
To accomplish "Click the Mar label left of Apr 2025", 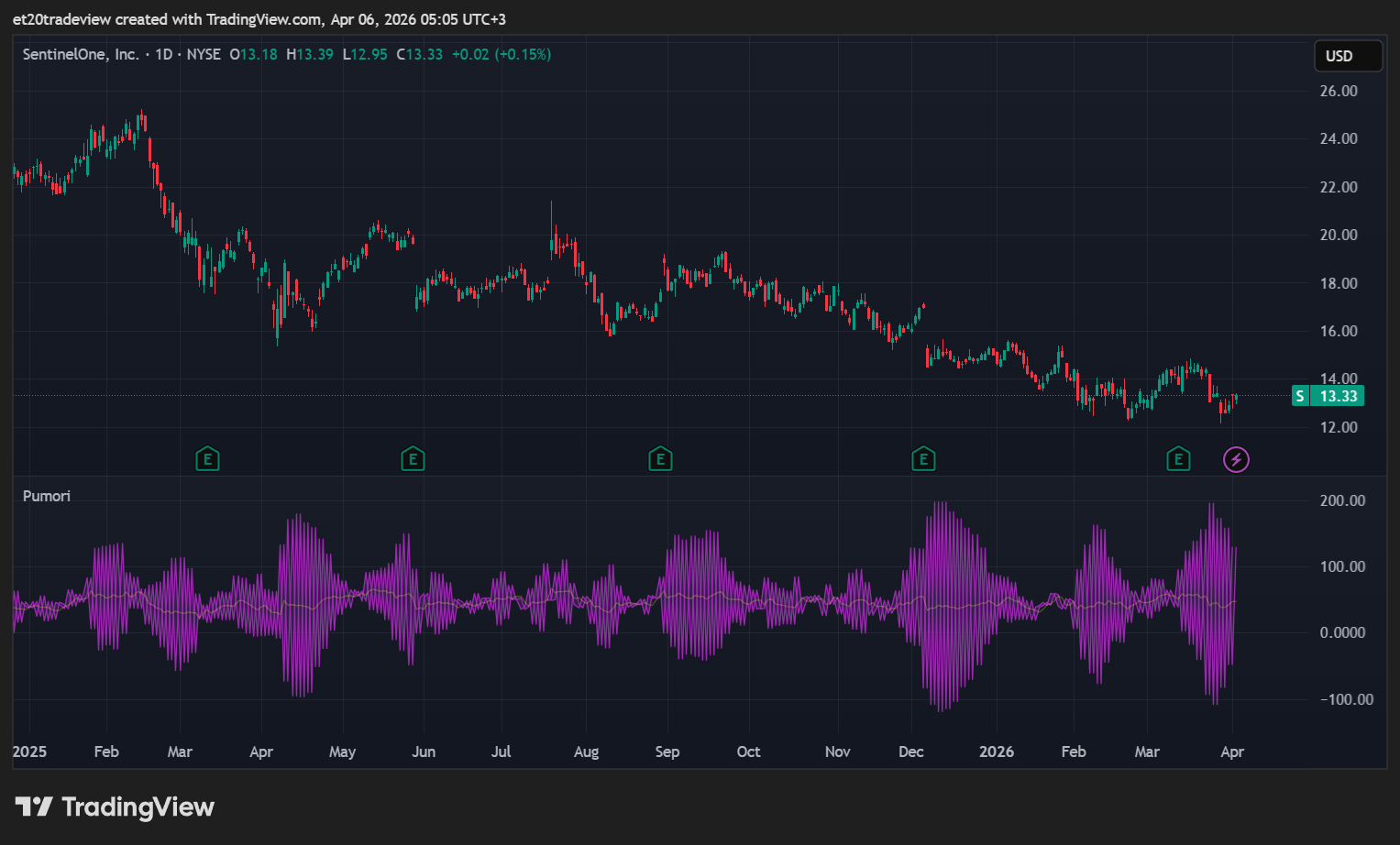I will click(180, 752).
